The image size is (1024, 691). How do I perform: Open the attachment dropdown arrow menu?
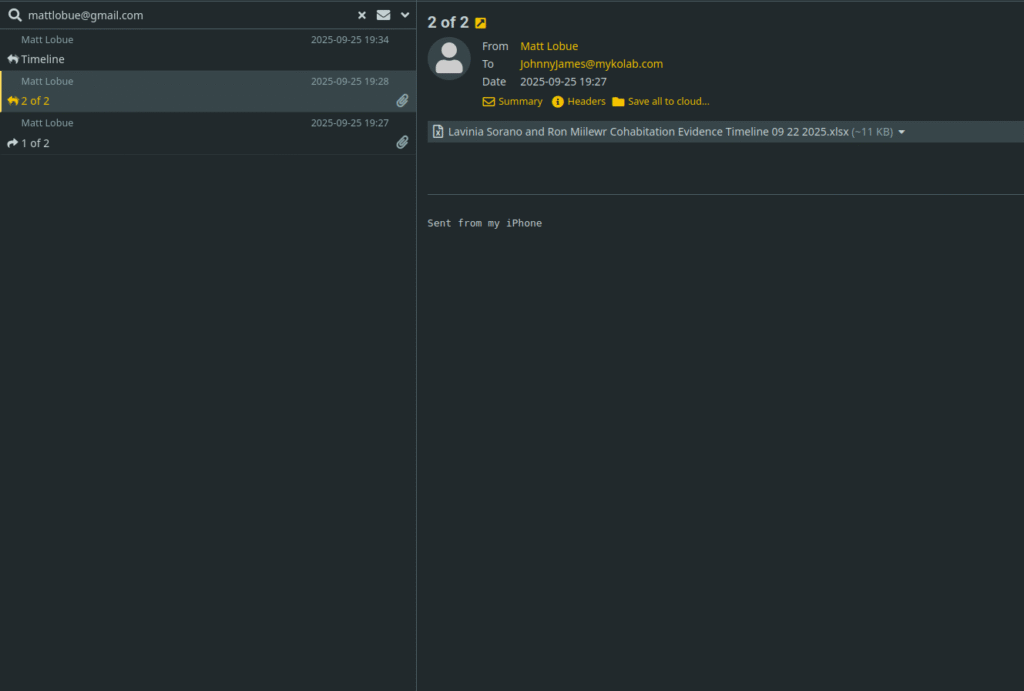tap(902, 132)
